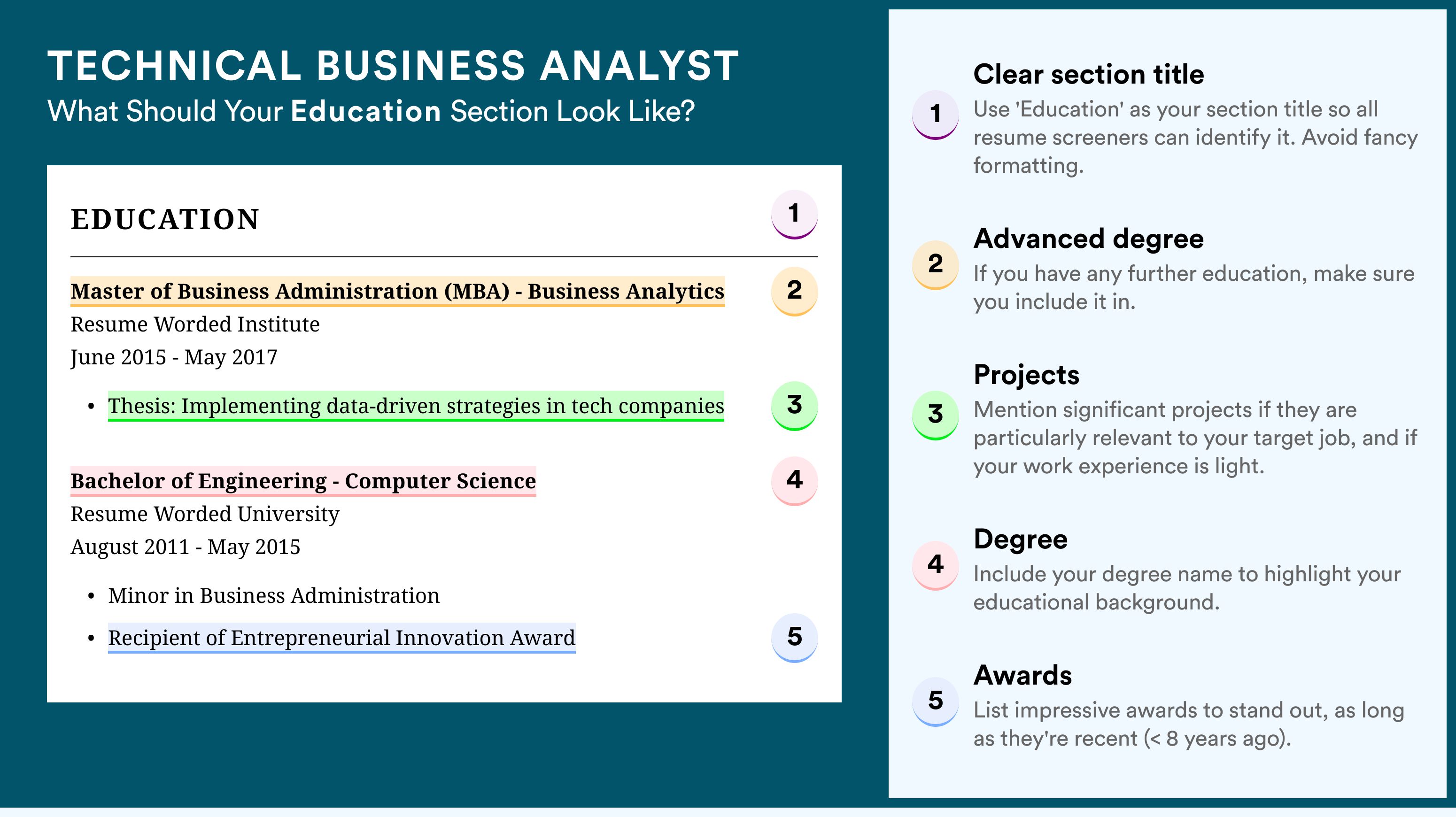Click the blue 5 badge next to Awards heading

click(x=936, y=702)
